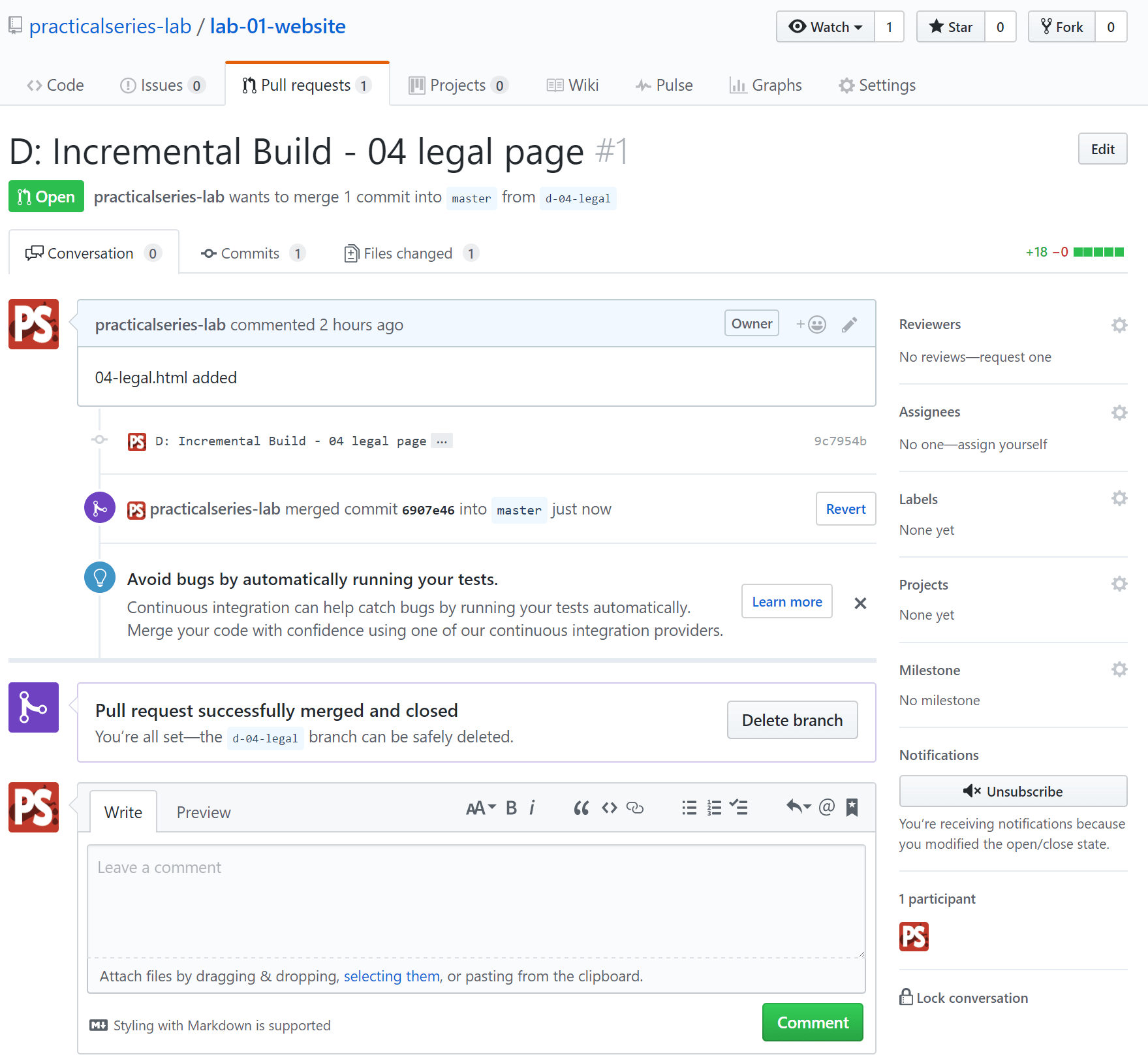Open Projects gear settings in sidebar

(1119, 584)
